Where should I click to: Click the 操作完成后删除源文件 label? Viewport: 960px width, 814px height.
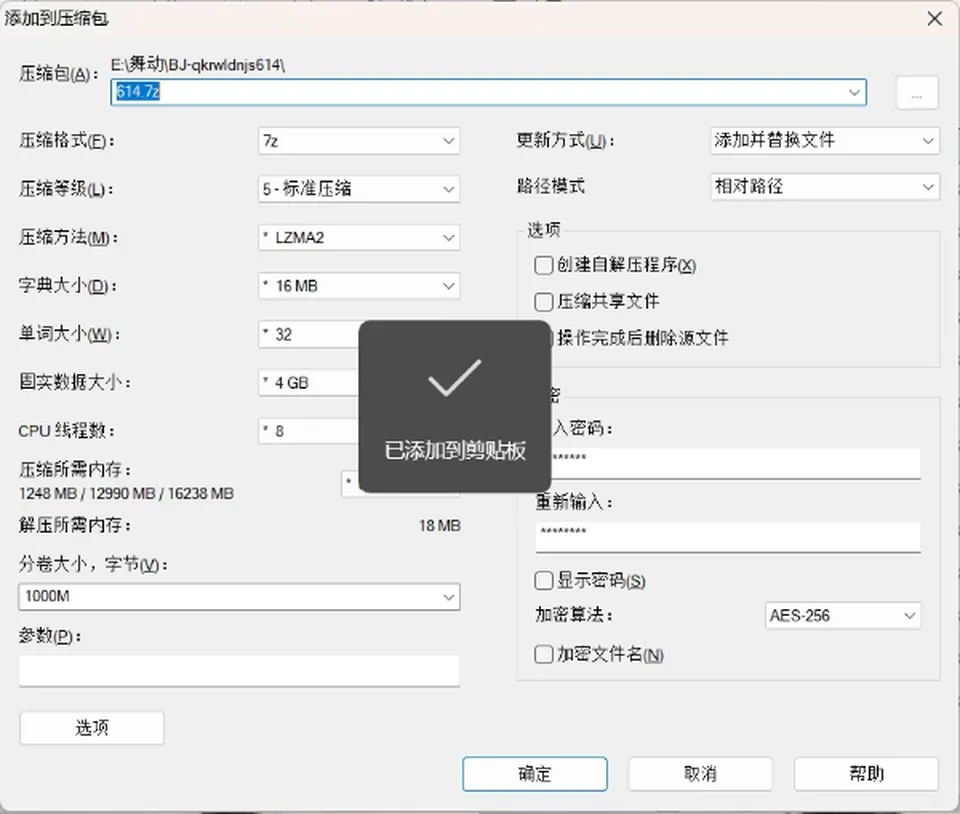(642, 338)
